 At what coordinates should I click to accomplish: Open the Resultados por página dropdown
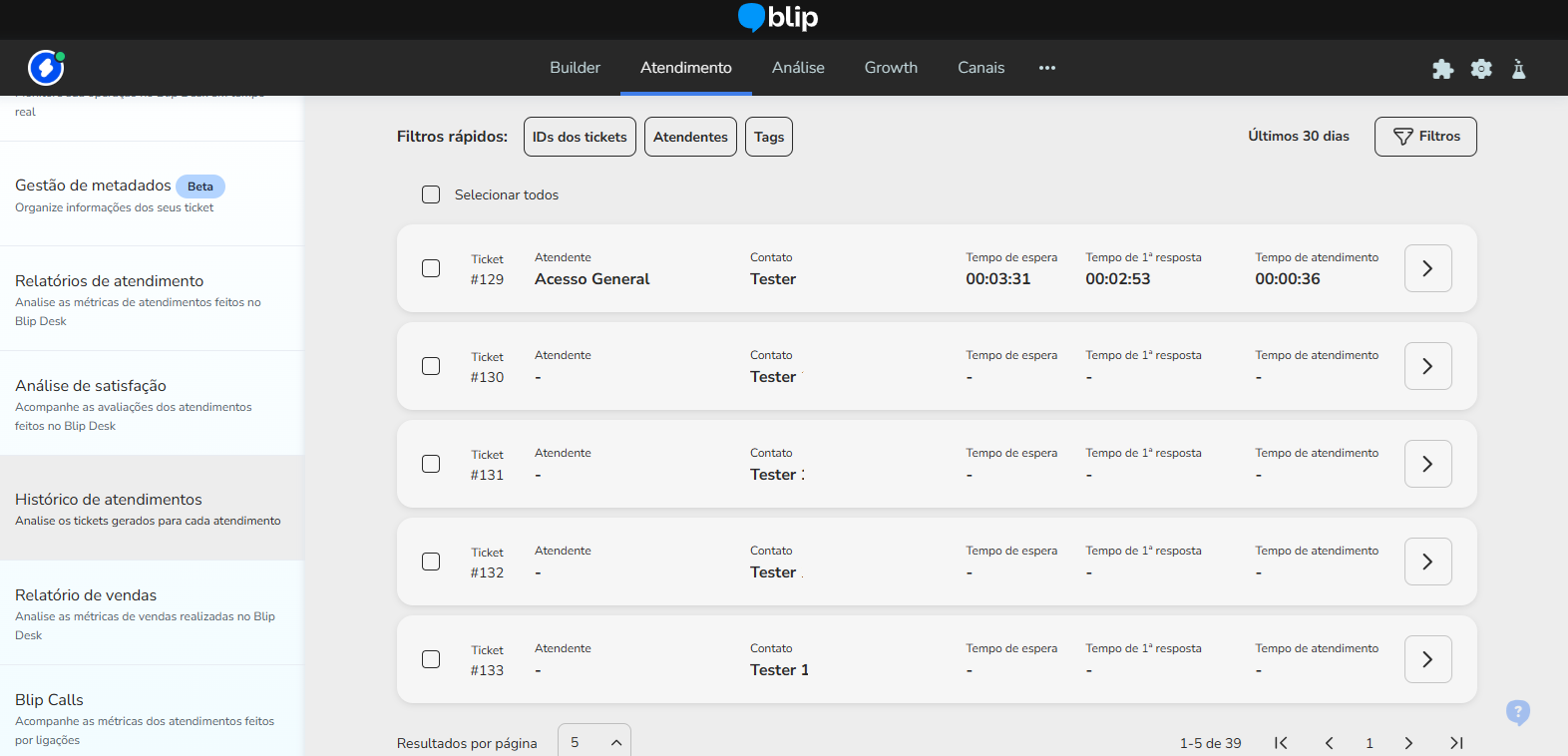pos(594,742)
